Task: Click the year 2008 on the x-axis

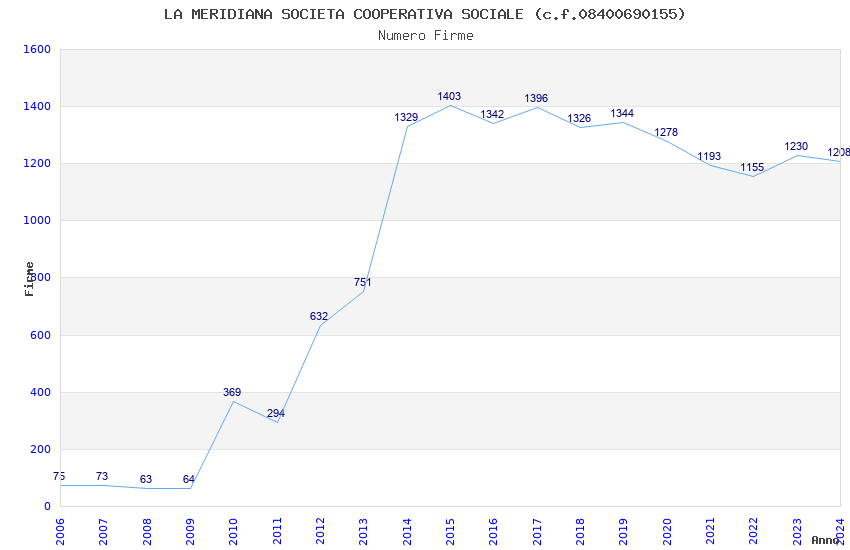Action: (x=147, y=532)
